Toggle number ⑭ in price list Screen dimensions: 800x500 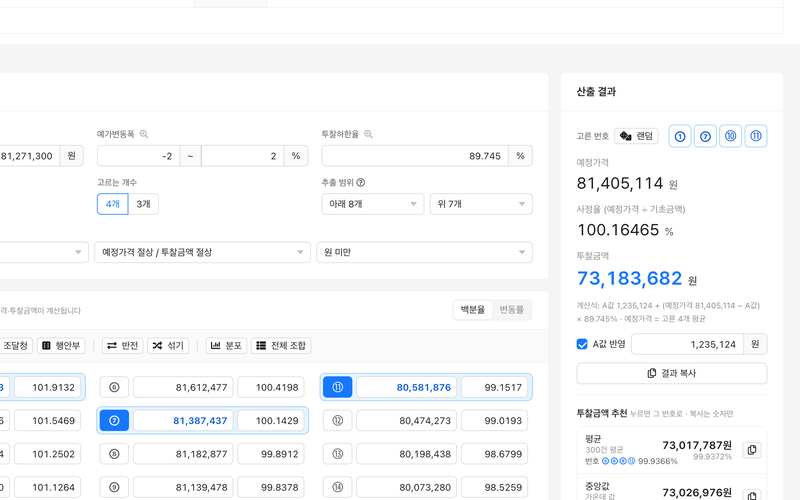[x=338, y=487]
